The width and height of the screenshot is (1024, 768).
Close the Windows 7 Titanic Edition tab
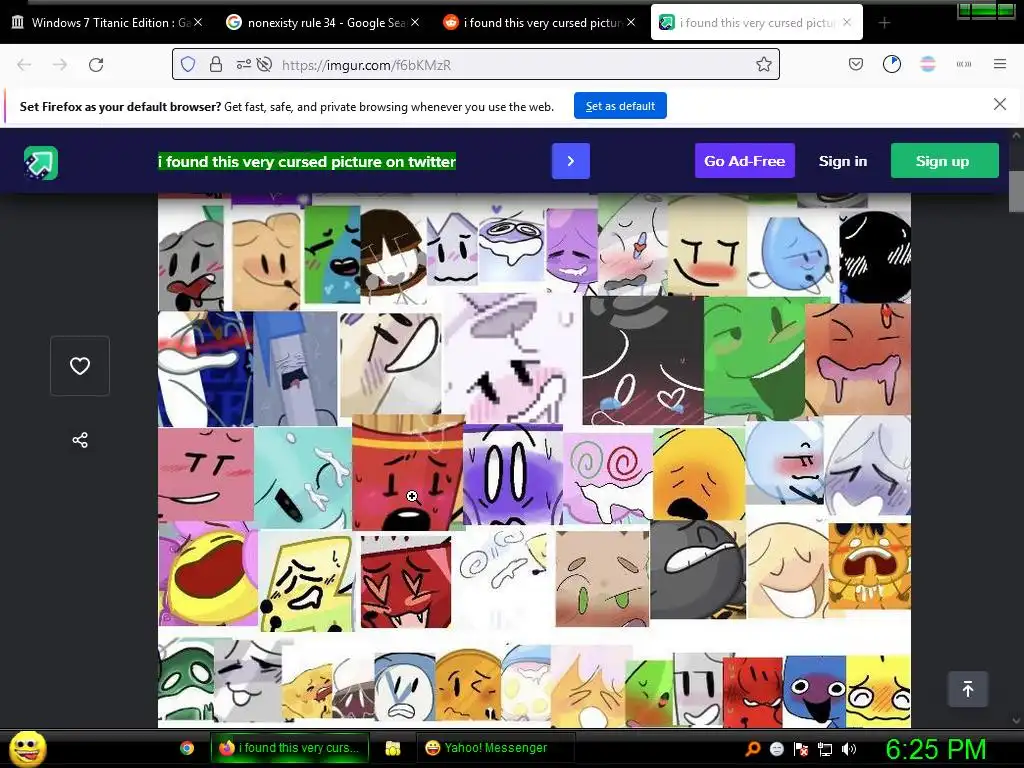tap(199, 22)
